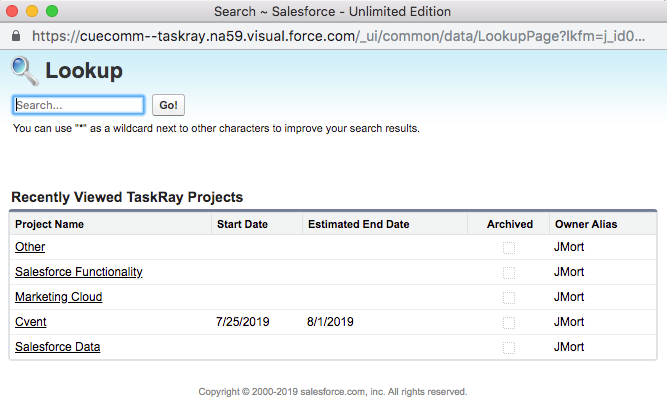Click JMort owner in Marketing Cloud row
667x400 pixels.
(569, 297)
